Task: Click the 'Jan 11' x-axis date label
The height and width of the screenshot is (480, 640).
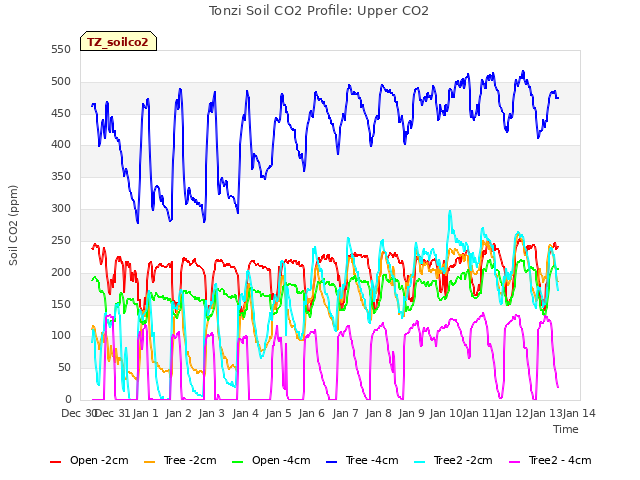Action: pos(479,413)
